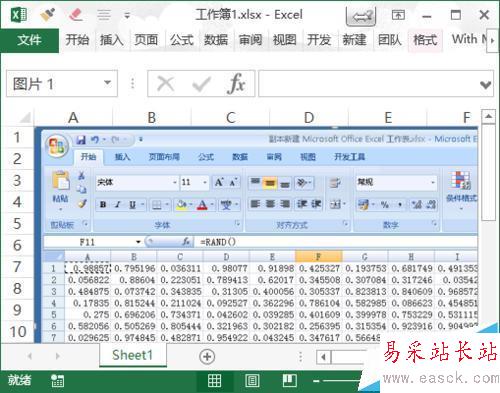Click the zoom out minus button
Viewport: 500px width, 393px height.
[316, 381]
